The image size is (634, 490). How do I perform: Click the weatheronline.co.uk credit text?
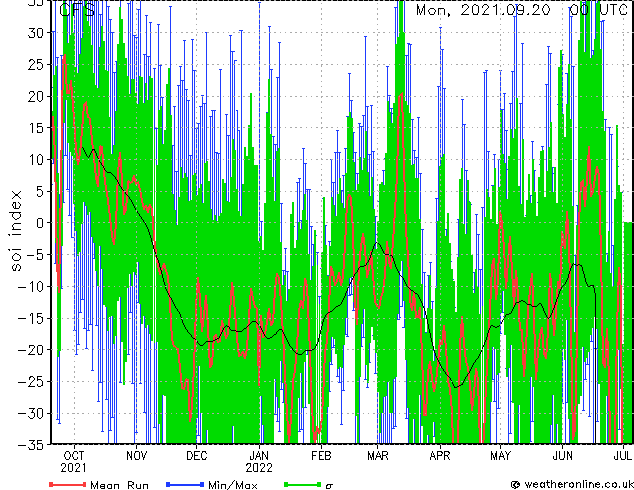(577, 484)
